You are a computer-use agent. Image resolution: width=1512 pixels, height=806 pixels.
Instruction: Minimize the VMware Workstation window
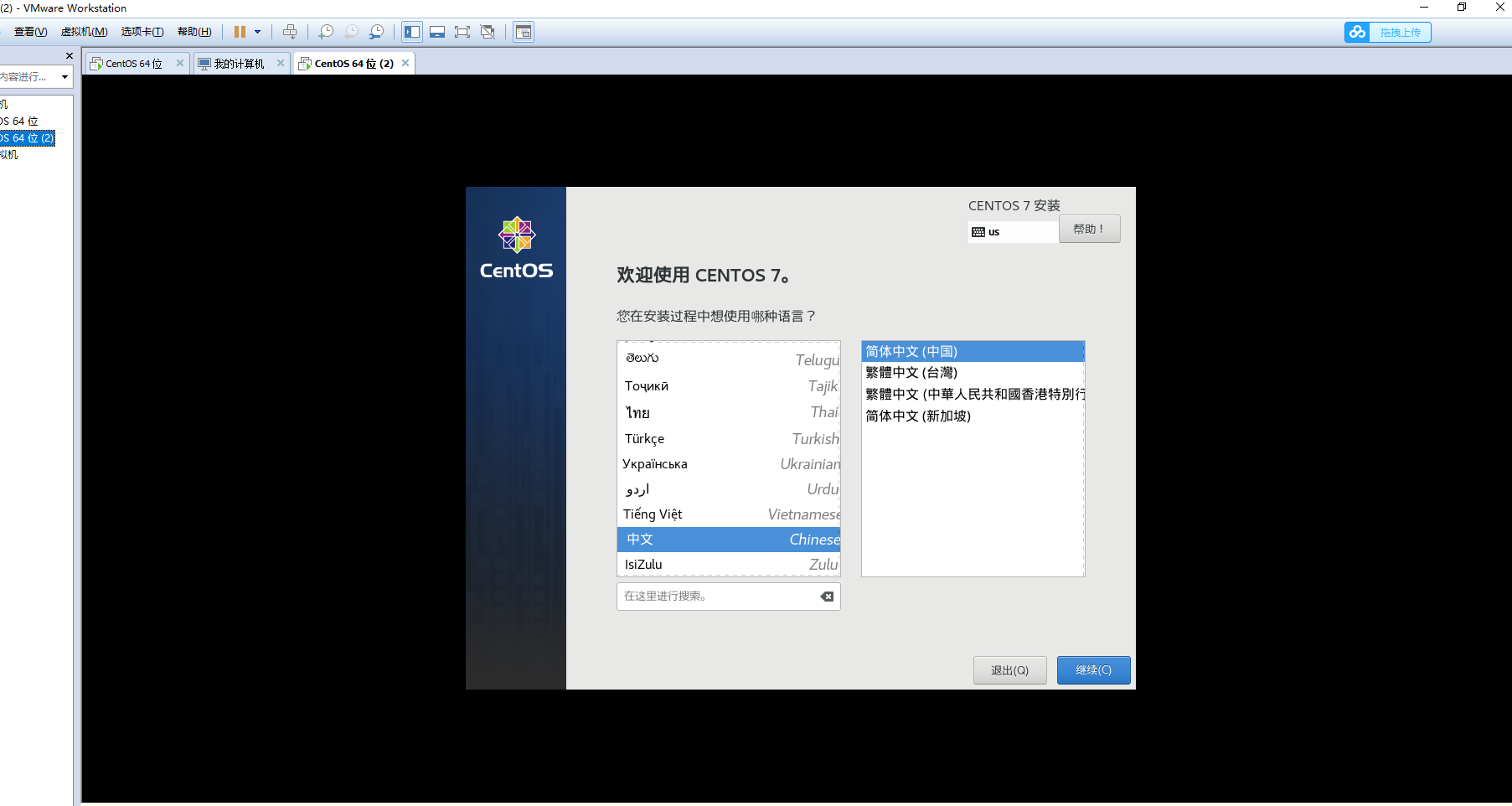click(1423, 8)
